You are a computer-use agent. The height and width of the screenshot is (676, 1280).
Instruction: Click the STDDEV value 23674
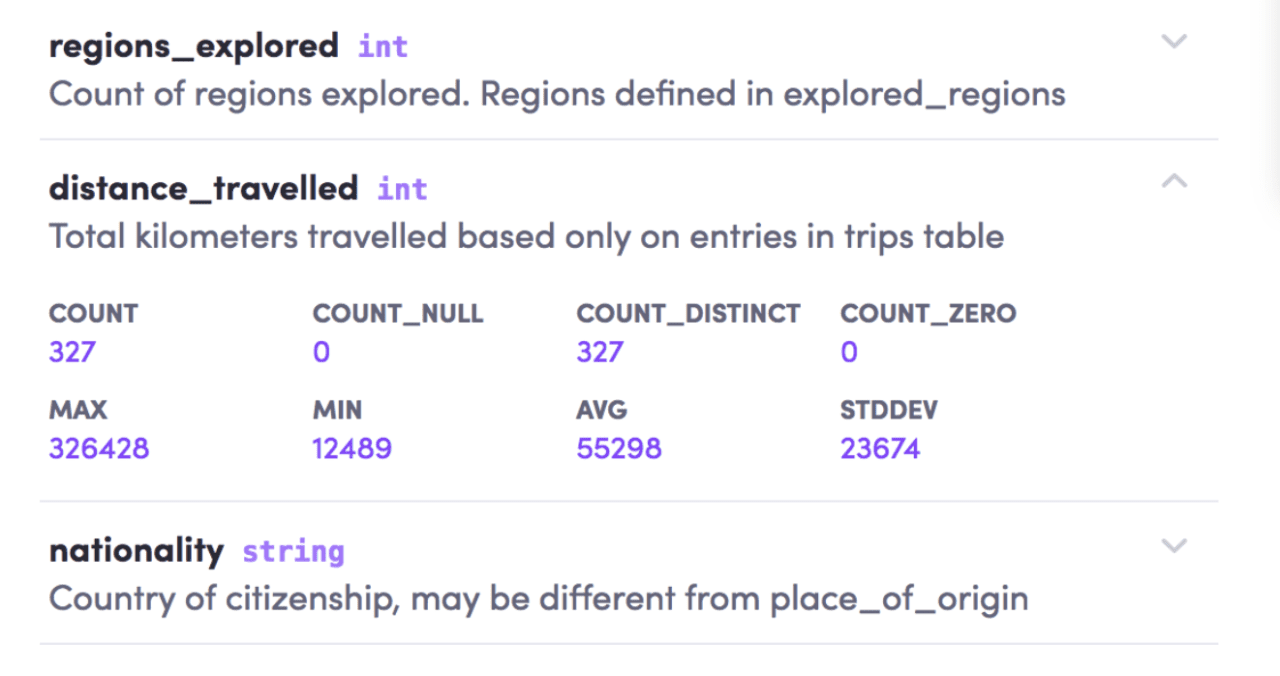coord(880,448)
